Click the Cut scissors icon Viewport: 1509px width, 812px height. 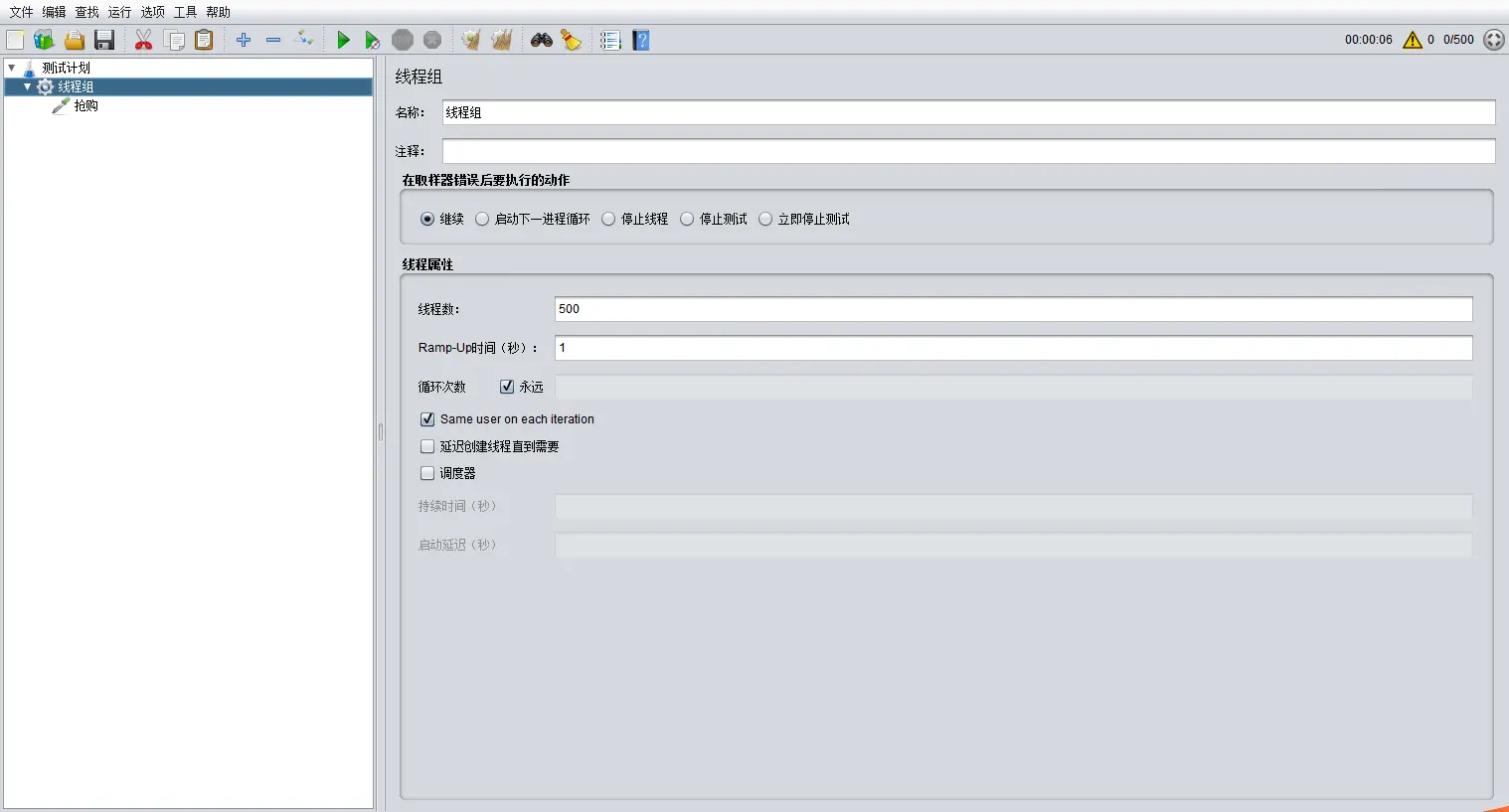click(x=144, y=40)
